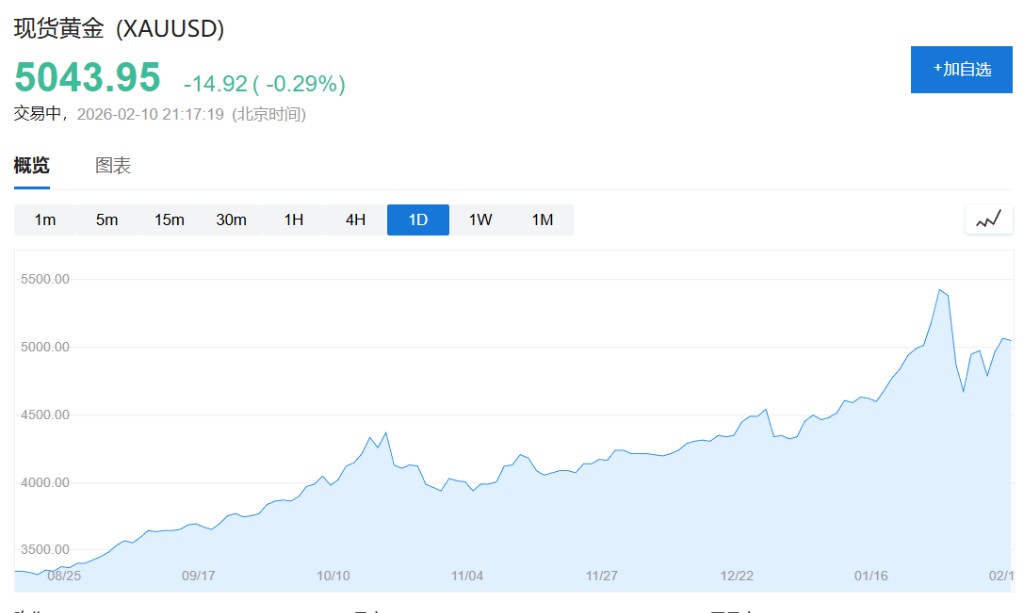Click the 11/27 date on the x-axis

point(601,575)
